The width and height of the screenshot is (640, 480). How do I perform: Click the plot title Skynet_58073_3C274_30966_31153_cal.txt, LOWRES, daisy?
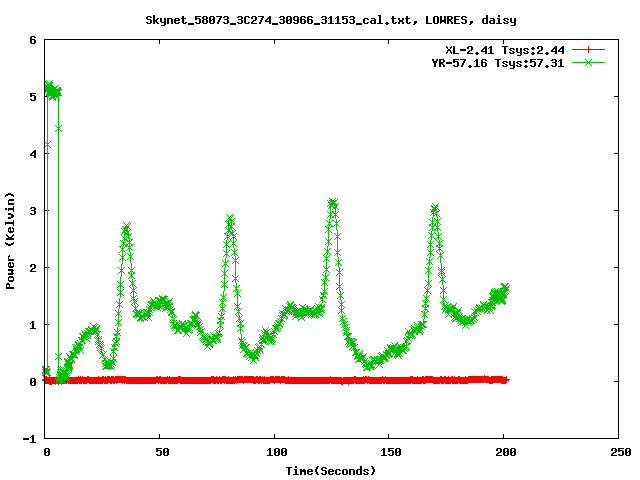(x=331, y=20)
